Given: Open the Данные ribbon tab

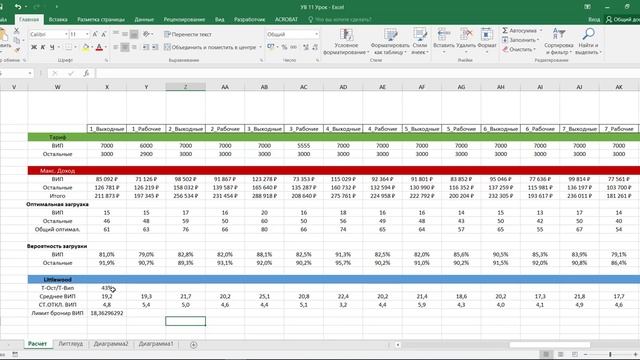Looking at the screenshot, I should tap(144, 19).
